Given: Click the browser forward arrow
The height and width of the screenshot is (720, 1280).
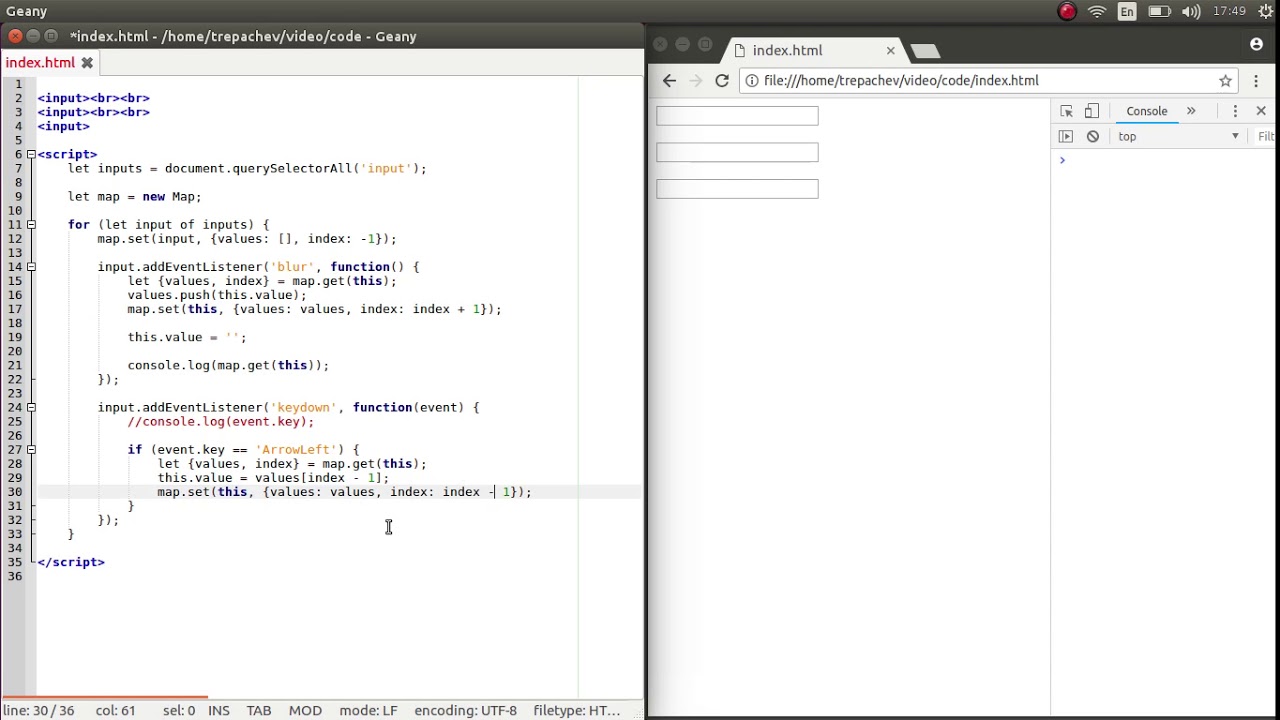Looking at the screenshot, I should (695, 81).
